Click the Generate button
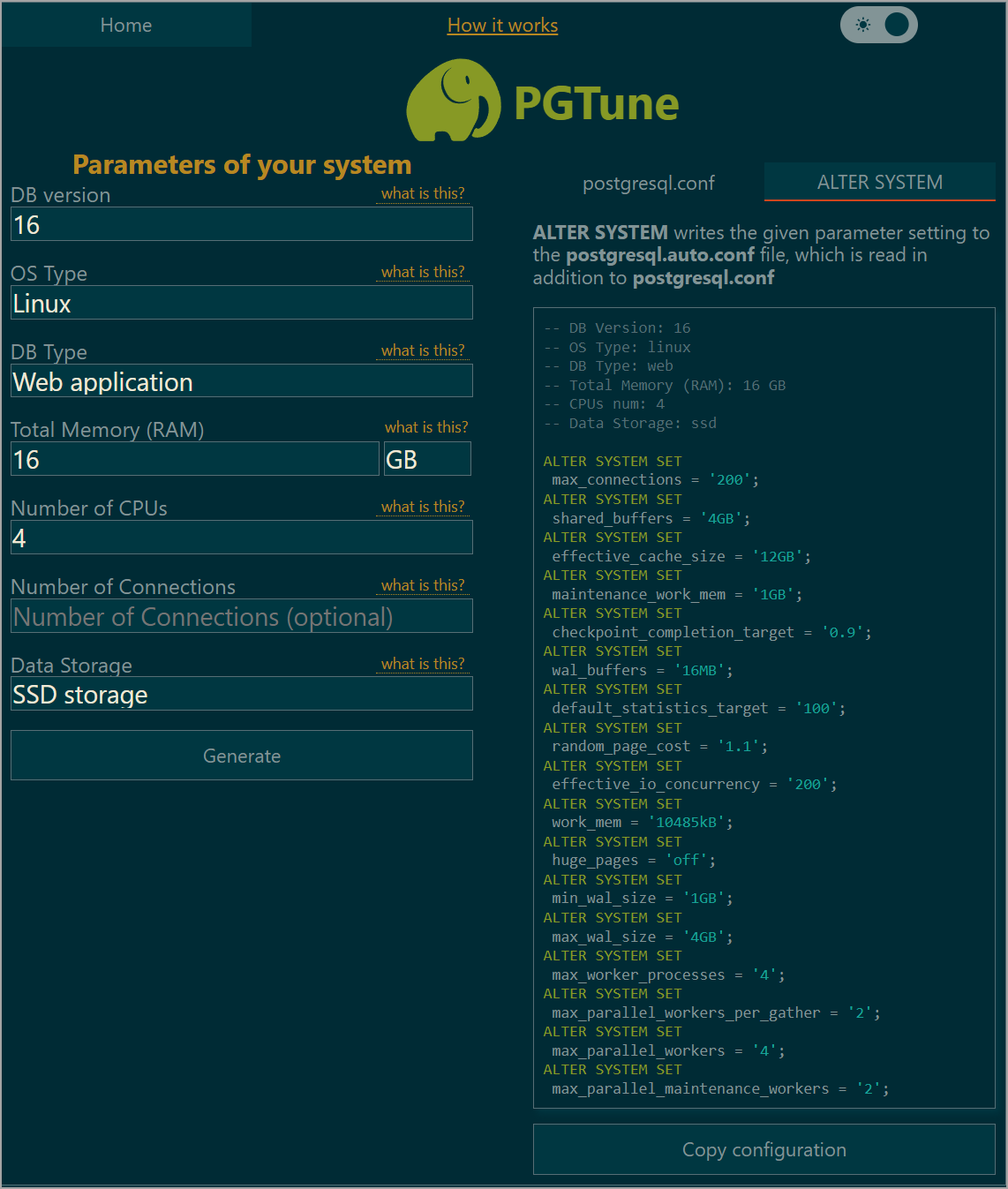The width and height of the screenshot is (1008, 1189). click(x=242, y=756)
